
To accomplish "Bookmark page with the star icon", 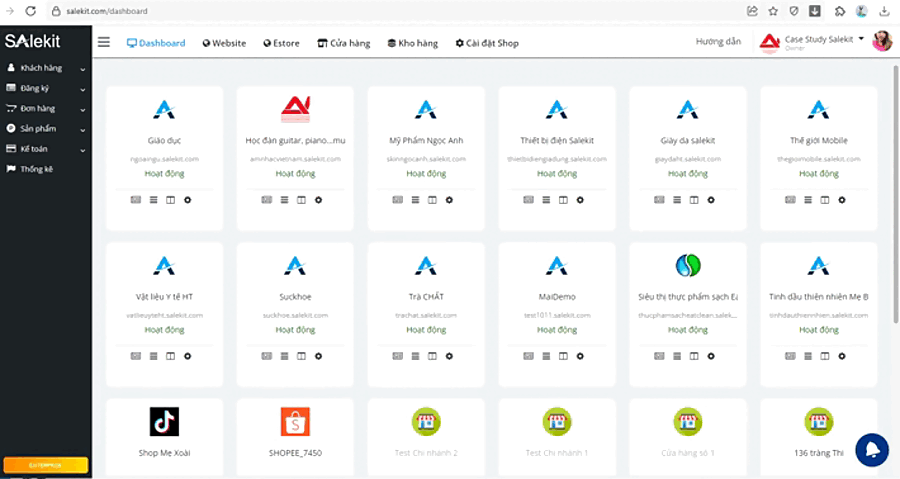I will point(773,11).
